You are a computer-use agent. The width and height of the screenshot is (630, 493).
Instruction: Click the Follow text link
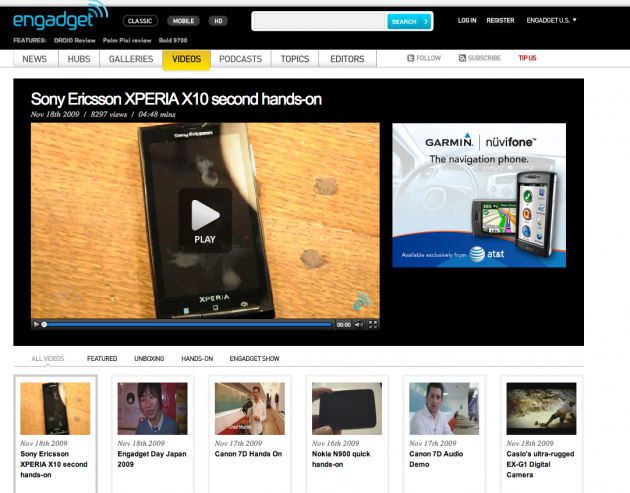pyautogui.click(x=428, y=58)
